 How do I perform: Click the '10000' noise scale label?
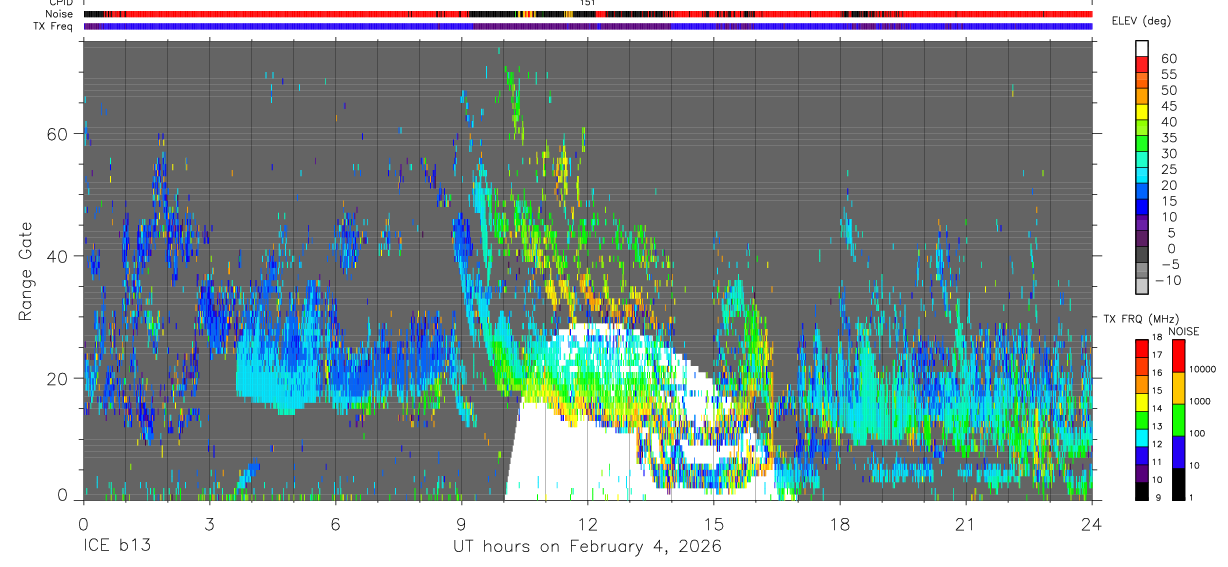tap(1204, 369)
